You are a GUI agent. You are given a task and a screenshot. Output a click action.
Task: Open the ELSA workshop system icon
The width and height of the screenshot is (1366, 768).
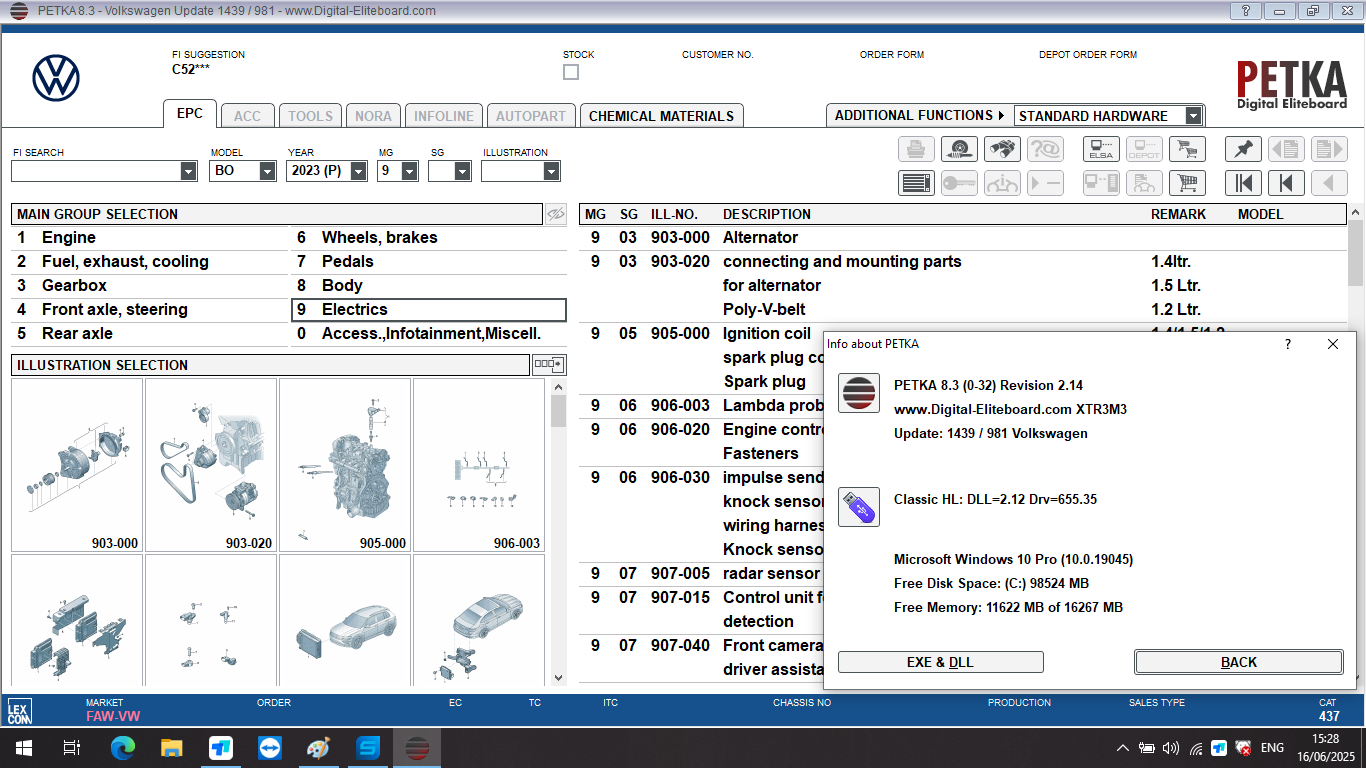pos(1101,148)
